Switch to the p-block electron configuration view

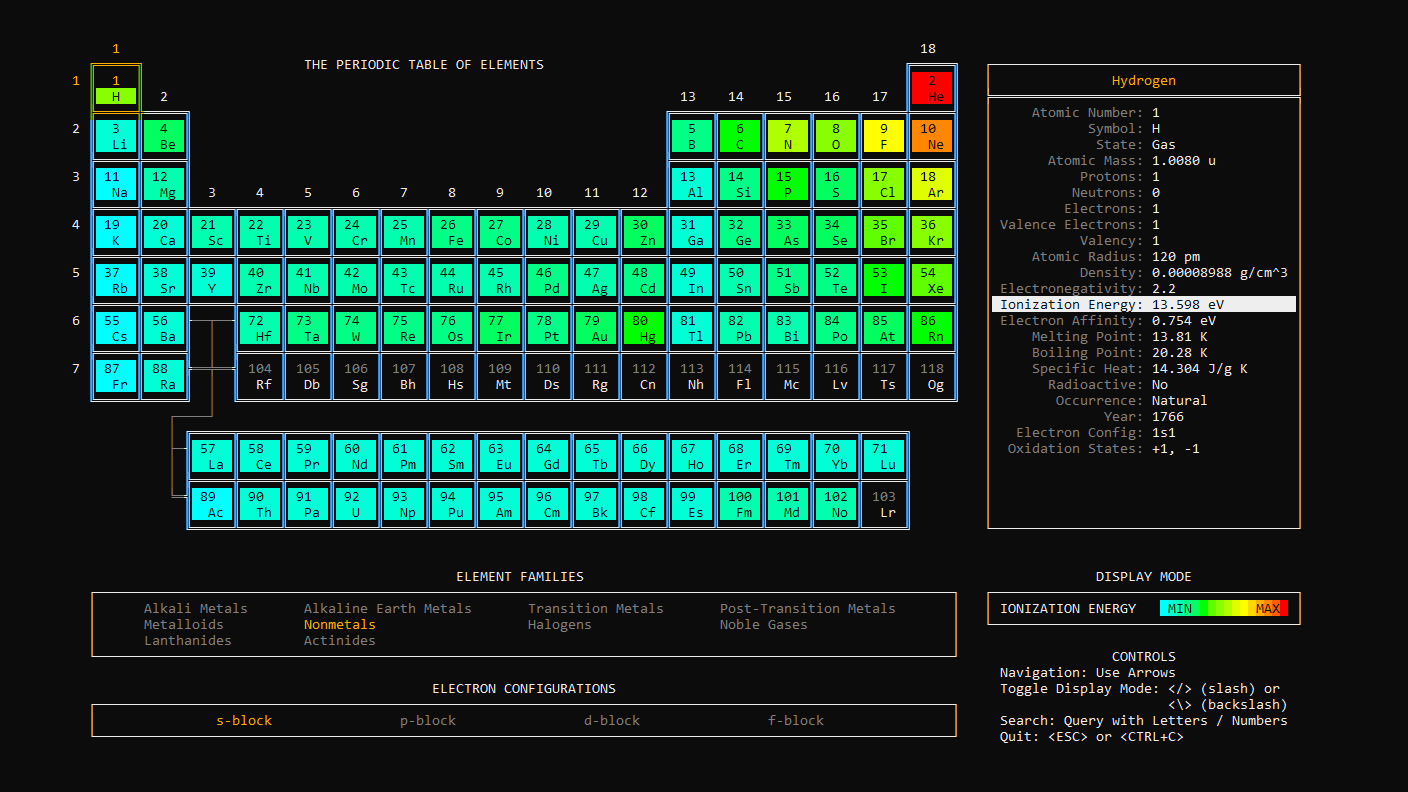(427, 720)
